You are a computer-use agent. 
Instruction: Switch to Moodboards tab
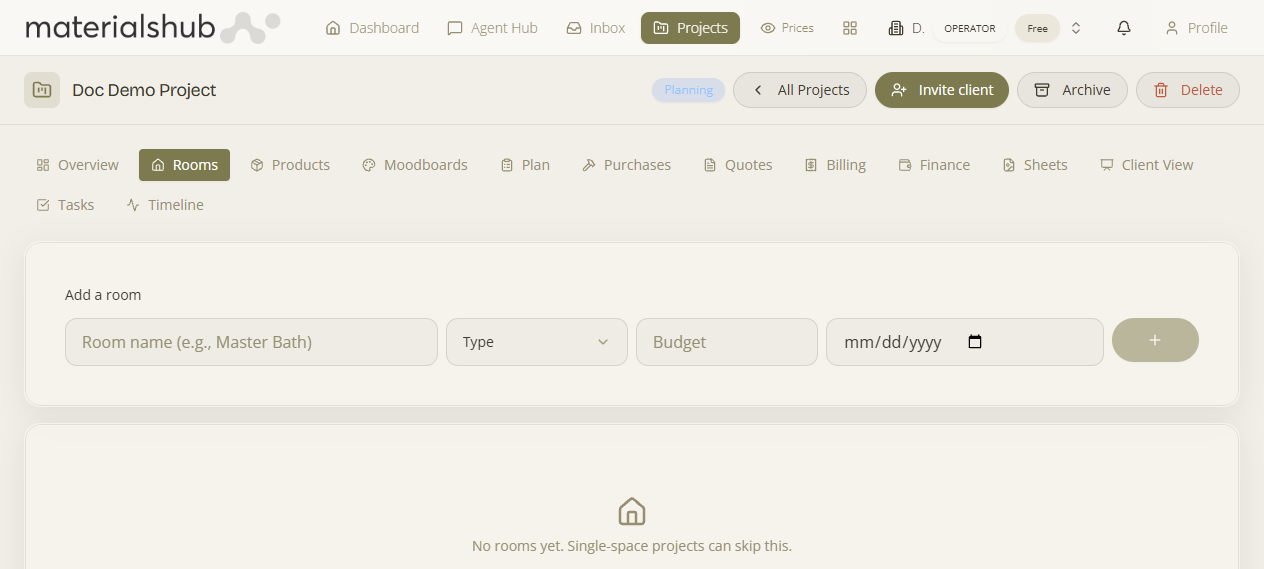[415, 165]
